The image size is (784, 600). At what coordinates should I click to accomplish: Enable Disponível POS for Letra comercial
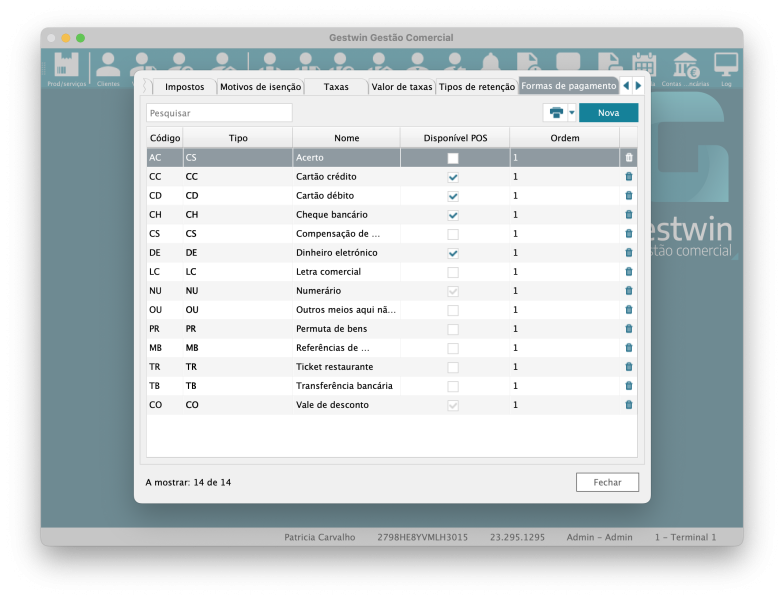(453, 272)
